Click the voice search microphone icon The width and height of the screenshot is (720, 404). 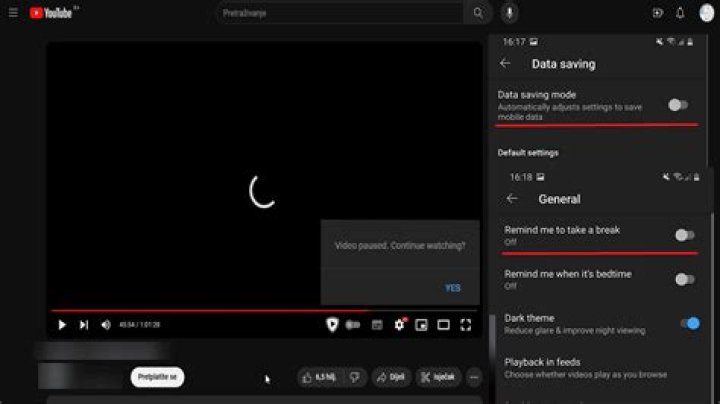click(509, 13)
